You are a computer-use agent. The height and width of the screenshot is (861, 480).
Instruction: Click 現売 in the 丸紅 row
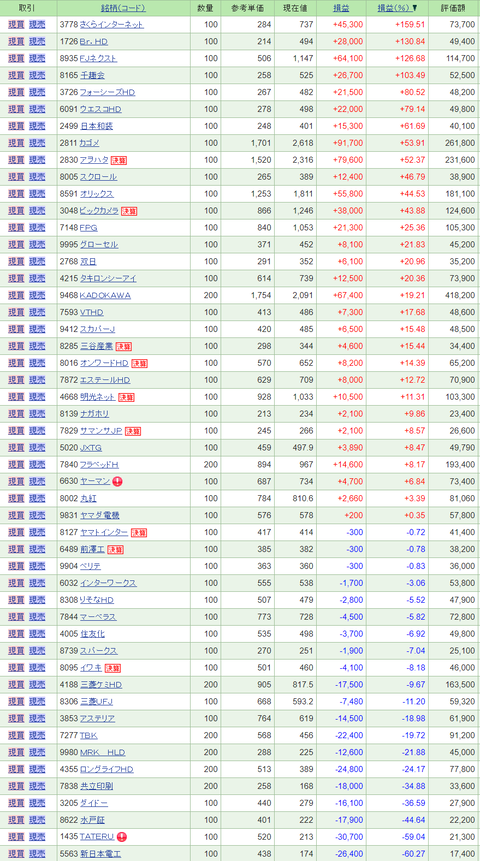pos(37,499)
